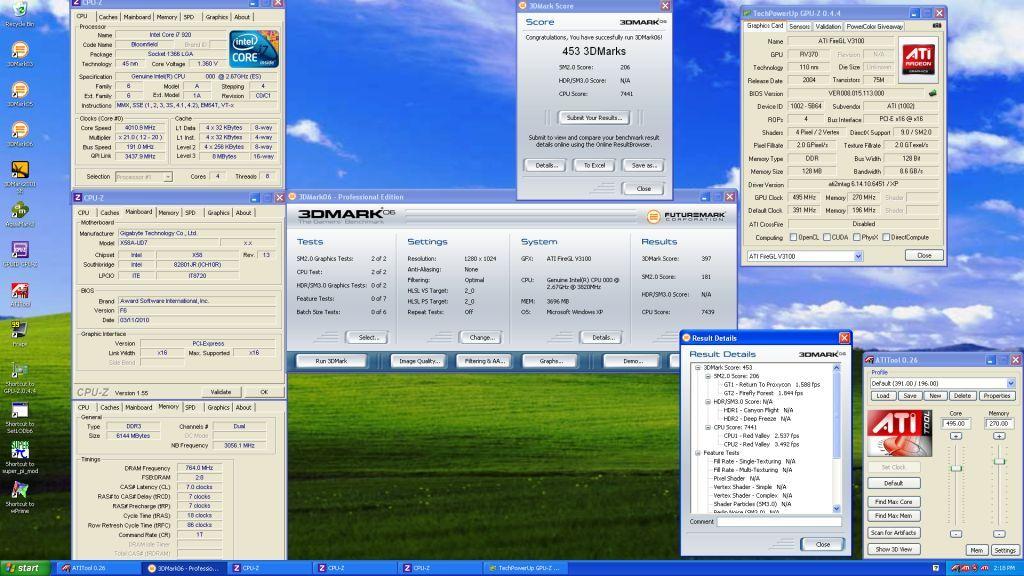Open the PowerColor Giveaway tab in GPU-Z
Screen dimensions: 1024x576
tap(874, 26)
